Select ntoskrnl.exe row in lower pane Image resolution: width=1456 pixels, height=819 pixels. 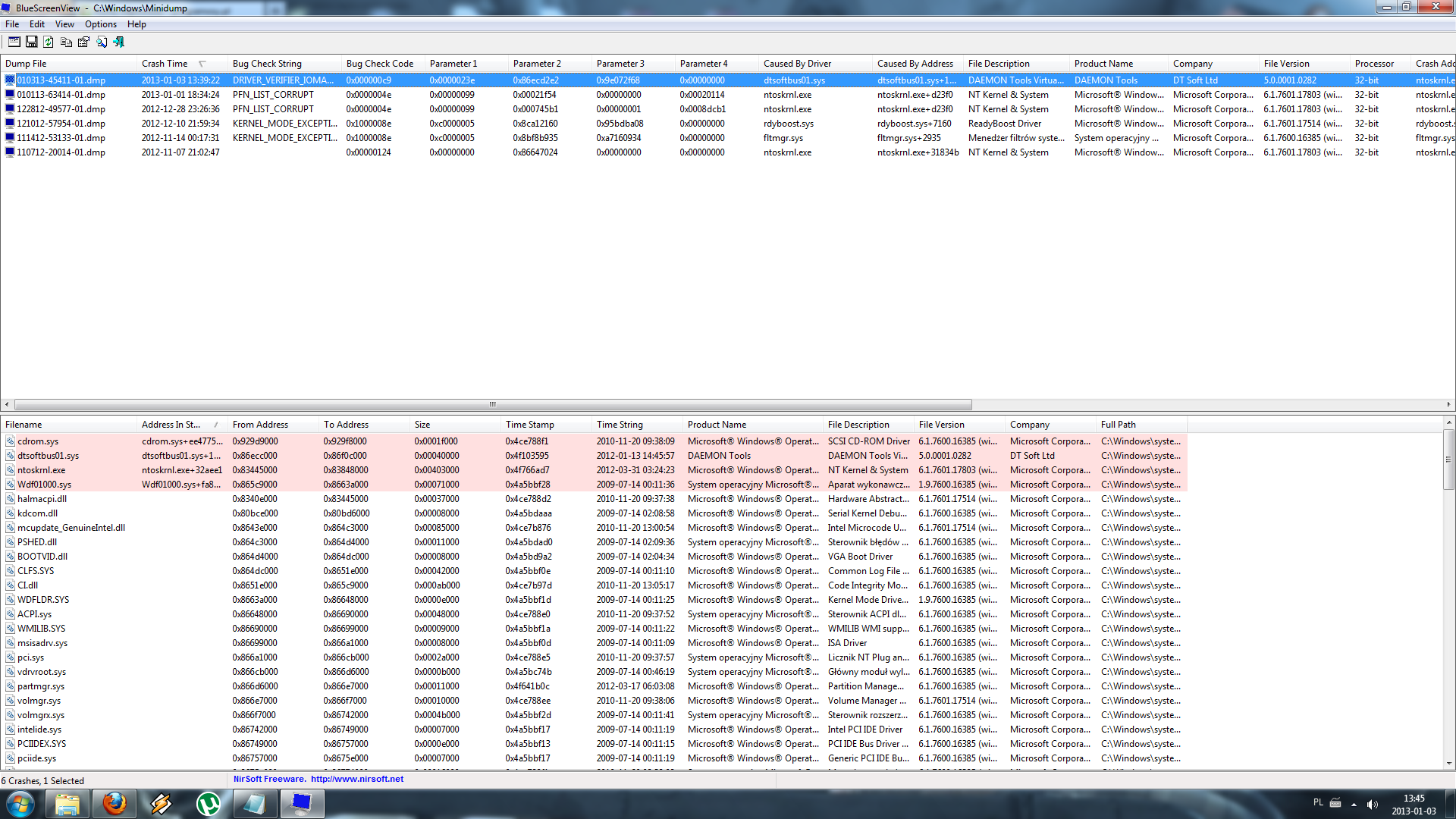click(x=594, y=470)
